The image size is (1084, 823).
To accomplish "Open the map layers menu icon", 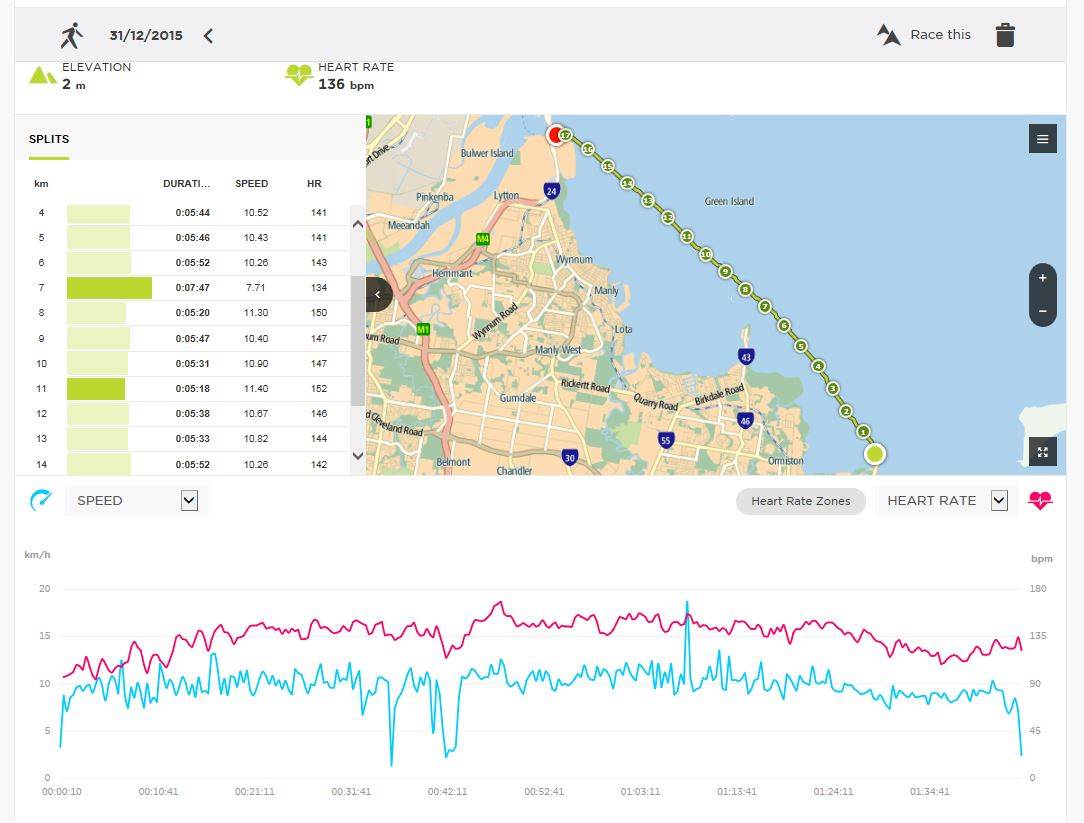I will (1042, 139).
